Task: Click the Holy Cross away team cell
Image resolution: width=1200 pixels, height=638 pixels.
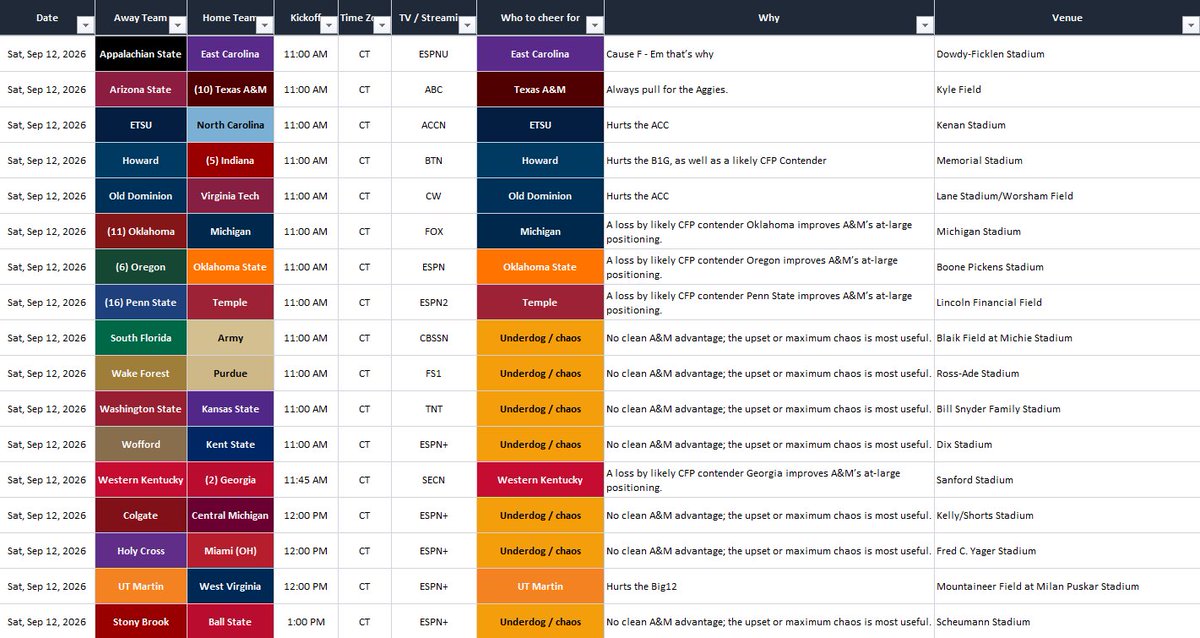Action: pos(141,551)
